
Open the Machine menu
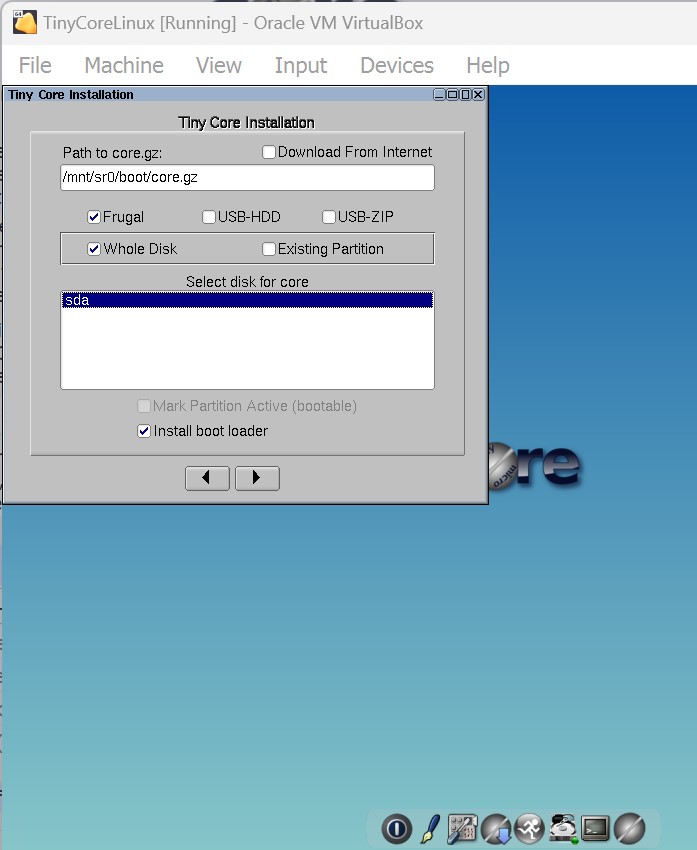tap(124, 65)
